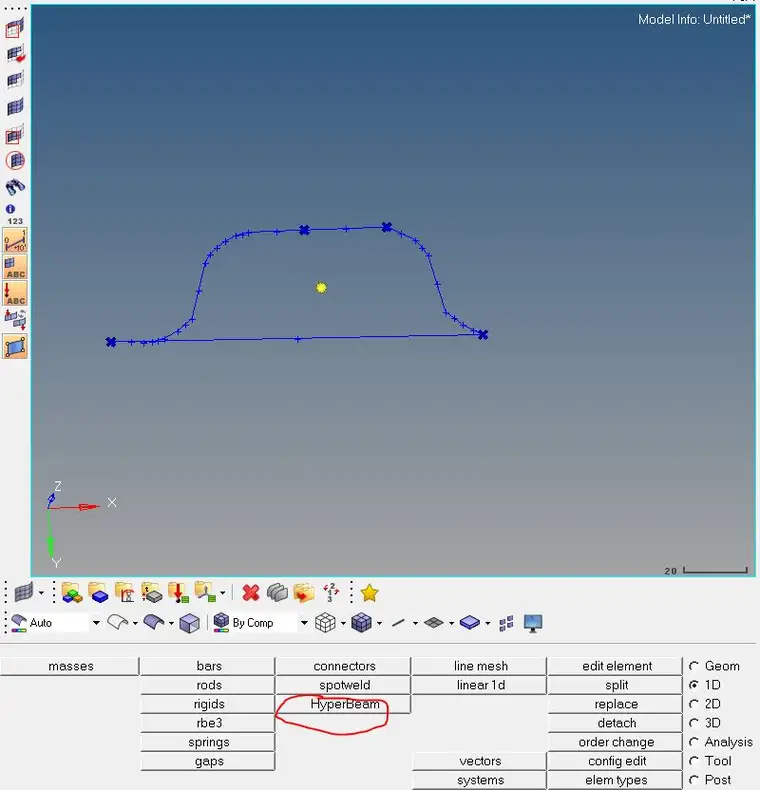Select the Post radio button

(694, 780)
